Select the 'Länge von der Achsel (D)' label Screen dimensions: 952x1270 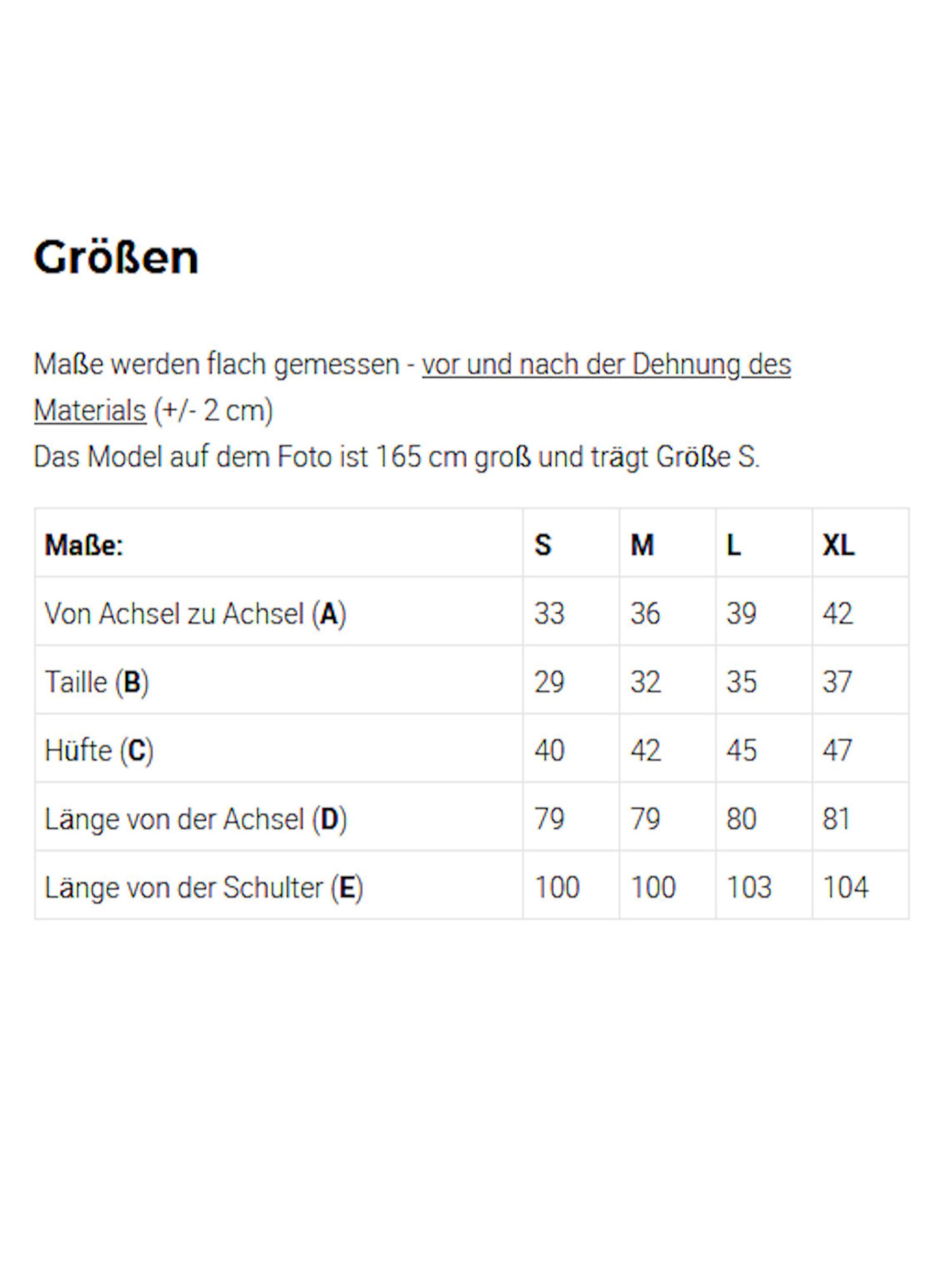[195, 819]
